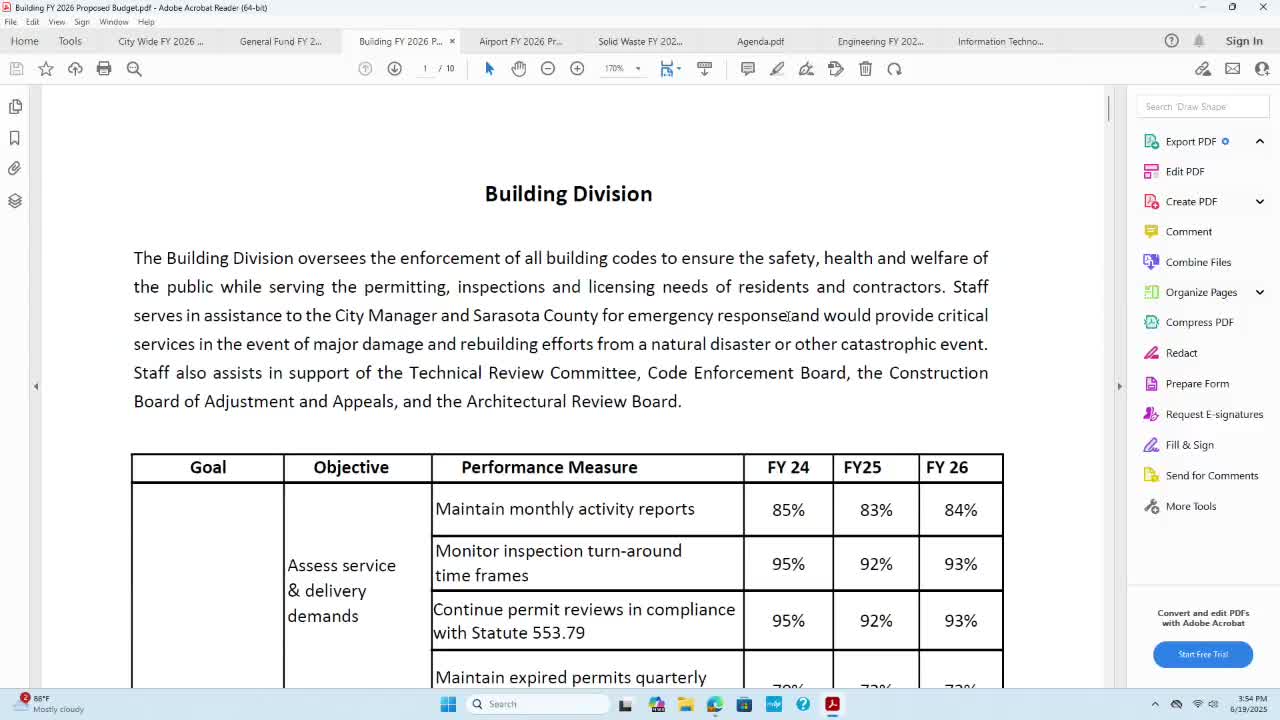Click the page number input field
The width and height of the screenshot is (1280, 720).
click(x=425, y=69)
